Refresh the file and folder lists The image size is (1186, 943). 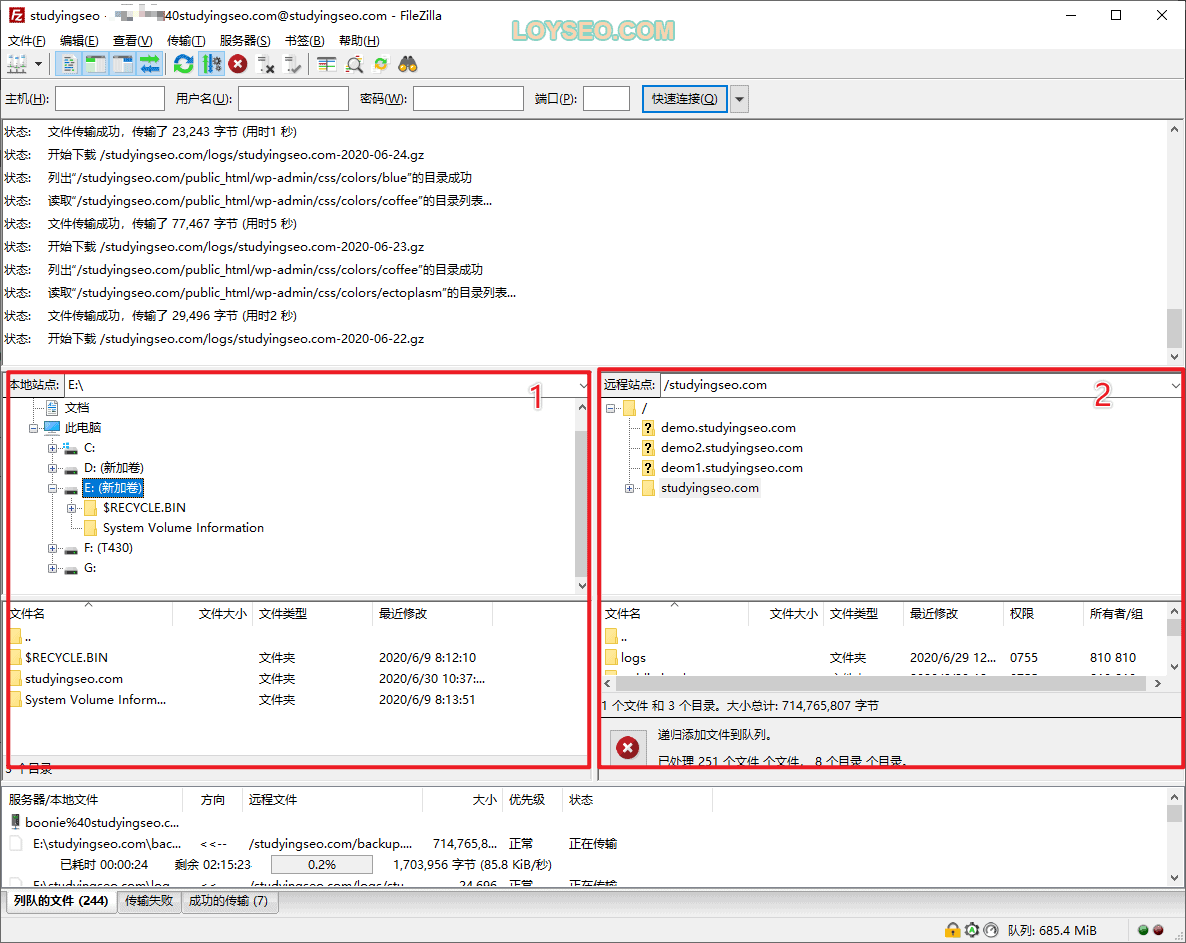click(x=183, y=64)
